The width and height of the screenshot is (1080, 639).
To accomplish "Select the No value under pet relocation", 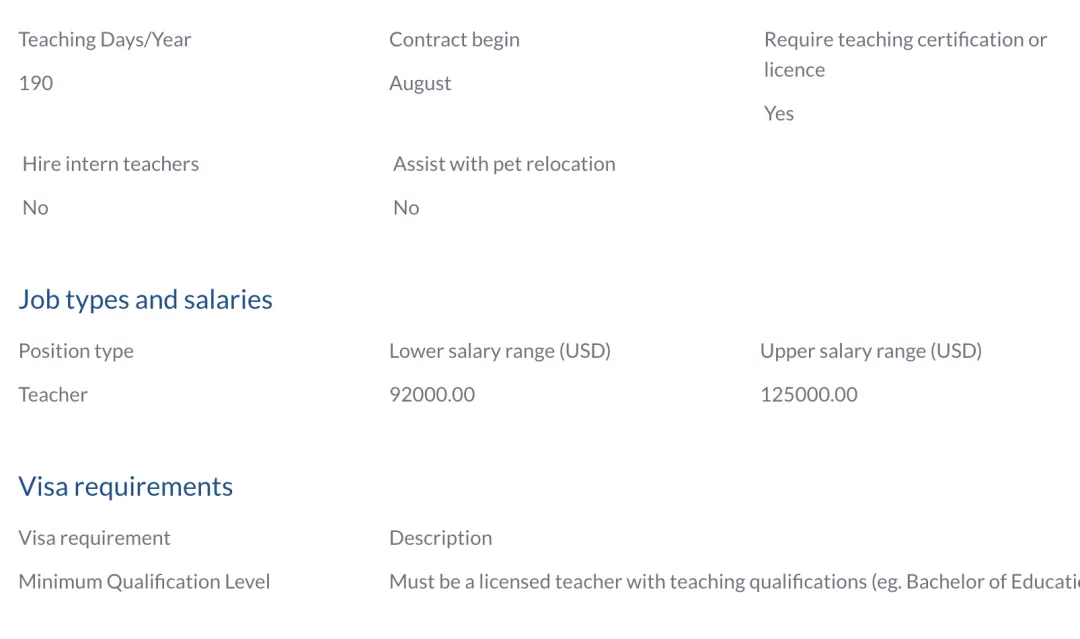I will coord(406,208).
